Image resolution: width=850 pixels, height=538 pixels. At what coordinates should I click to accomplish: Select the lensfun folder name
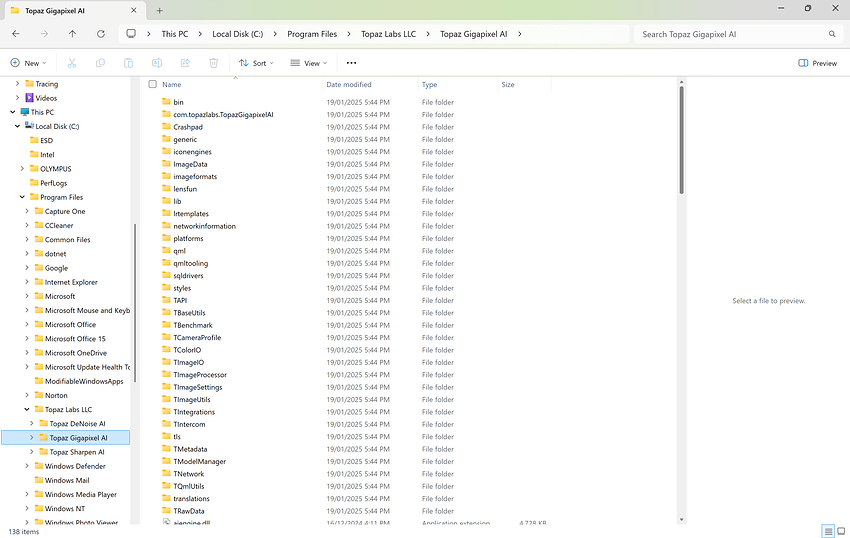(x=185, y=189)
